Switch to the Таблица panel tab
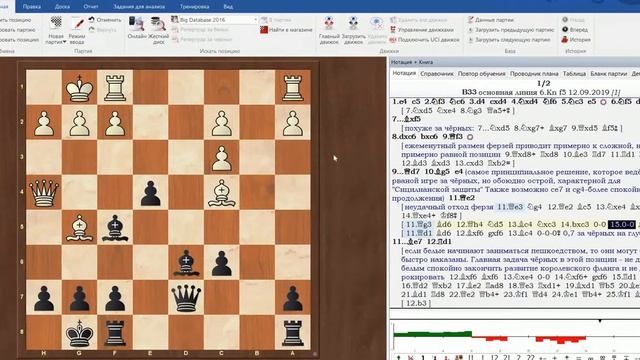The width and height of the screenshot is (640, 360). (574, 73)
